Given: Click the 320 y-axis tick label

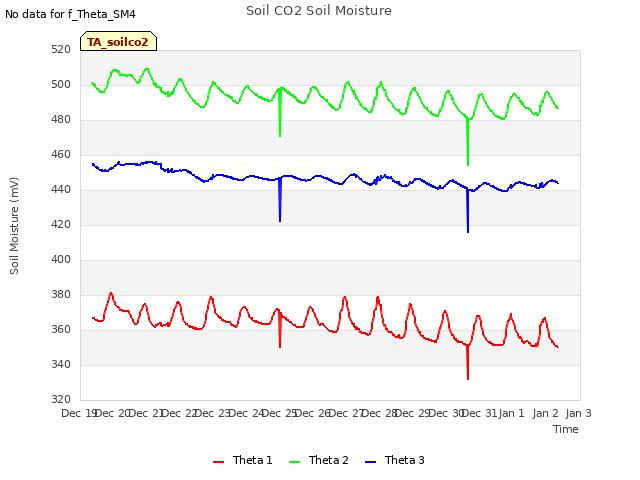Looking at the screenshot, I should pos(61,400).
